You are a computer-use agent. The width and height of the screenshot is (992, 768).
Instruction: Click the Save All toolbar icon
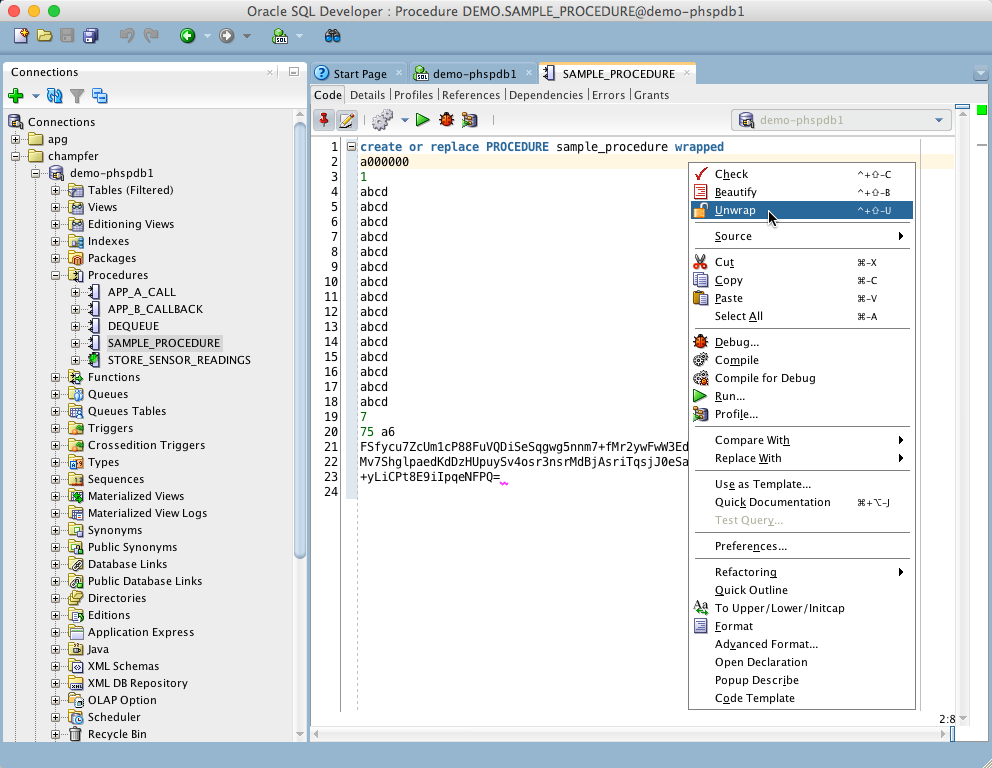tap(91, 36)
